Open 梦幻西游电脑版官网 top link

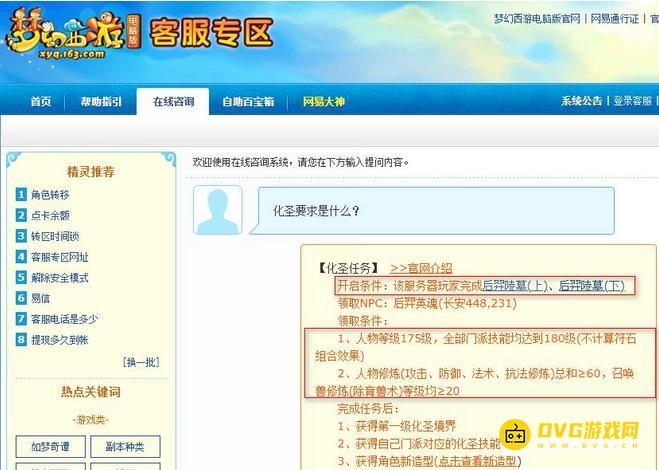tap(537, 18)
